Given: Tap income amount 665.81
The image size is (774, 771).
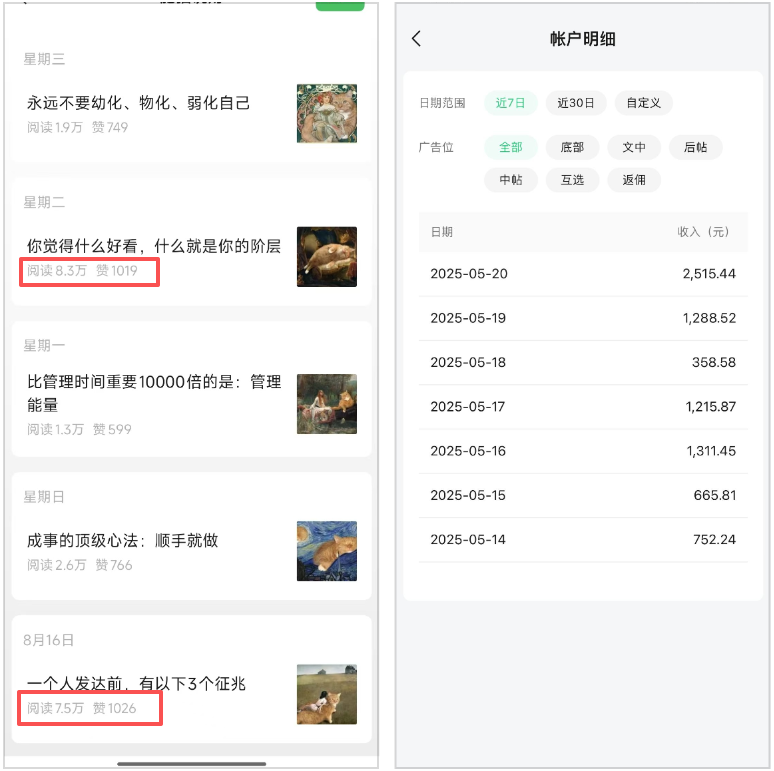Looking at the screenshot, I should (714, 496).
